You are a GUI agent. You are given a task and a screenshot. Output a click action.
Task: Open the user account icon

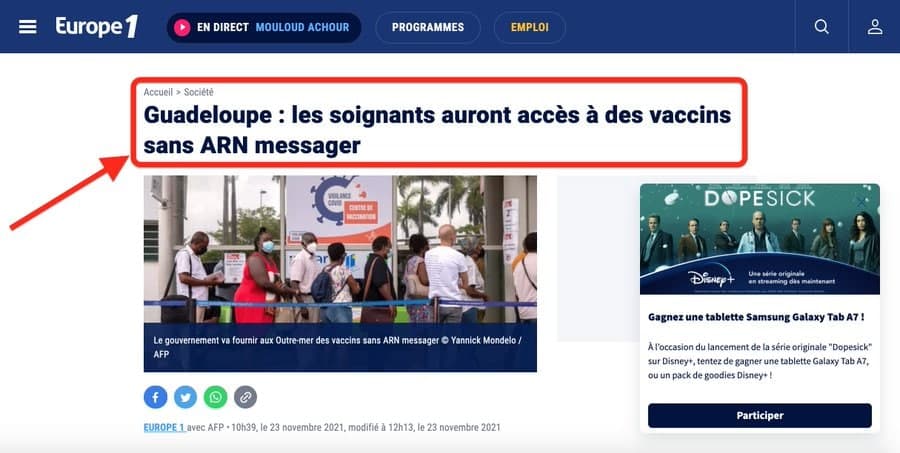[x=875, y=27]
